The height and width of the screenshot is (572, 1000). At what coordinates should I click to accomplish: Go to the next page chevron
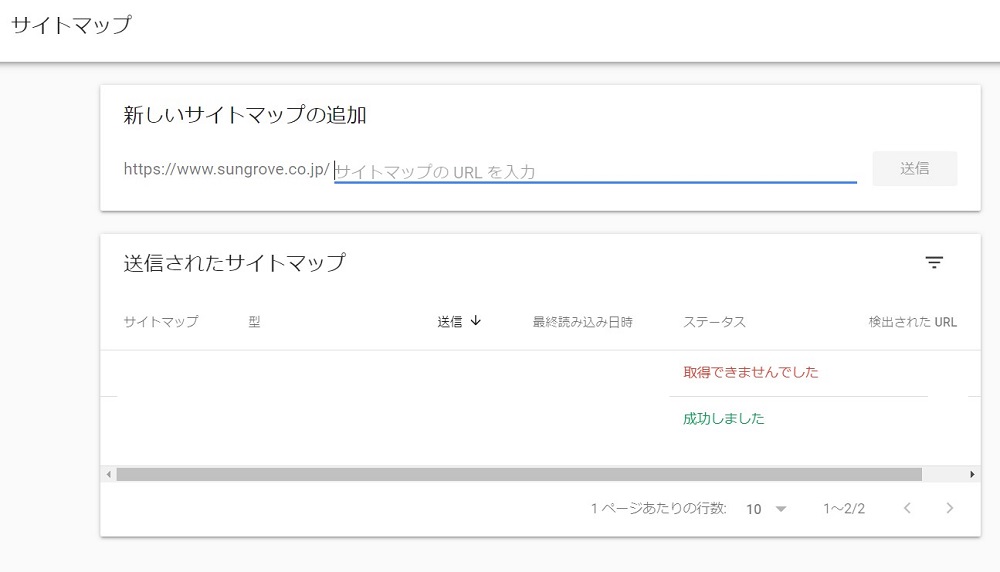tap(949, 508)
